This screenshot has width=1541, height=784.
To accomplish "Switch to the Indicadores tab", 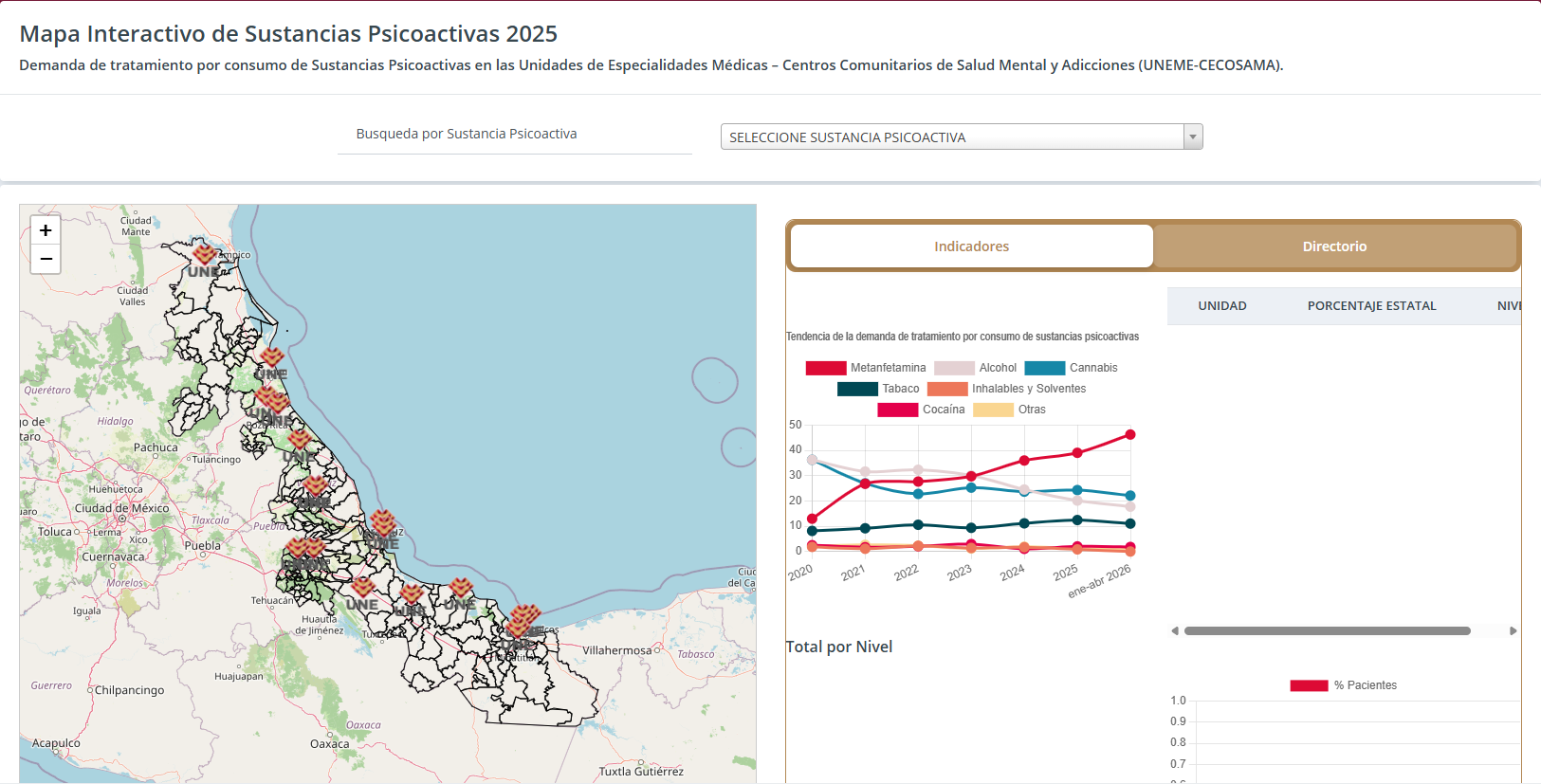I will coord(971,246).
